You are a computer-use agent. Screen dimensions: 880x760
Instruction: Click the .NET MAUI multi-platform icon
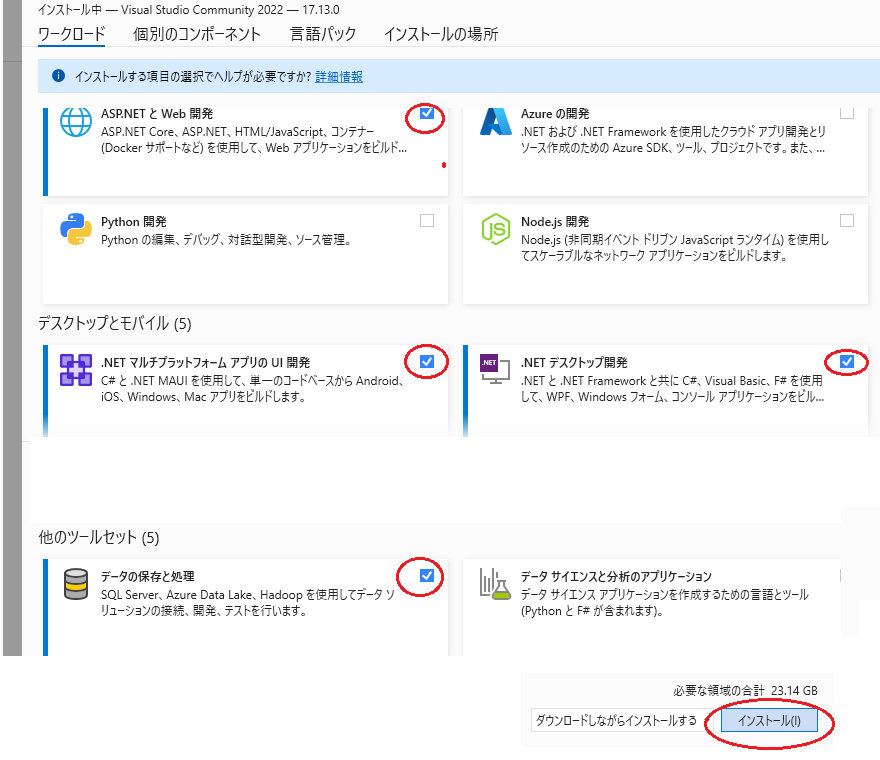(76, 370)
